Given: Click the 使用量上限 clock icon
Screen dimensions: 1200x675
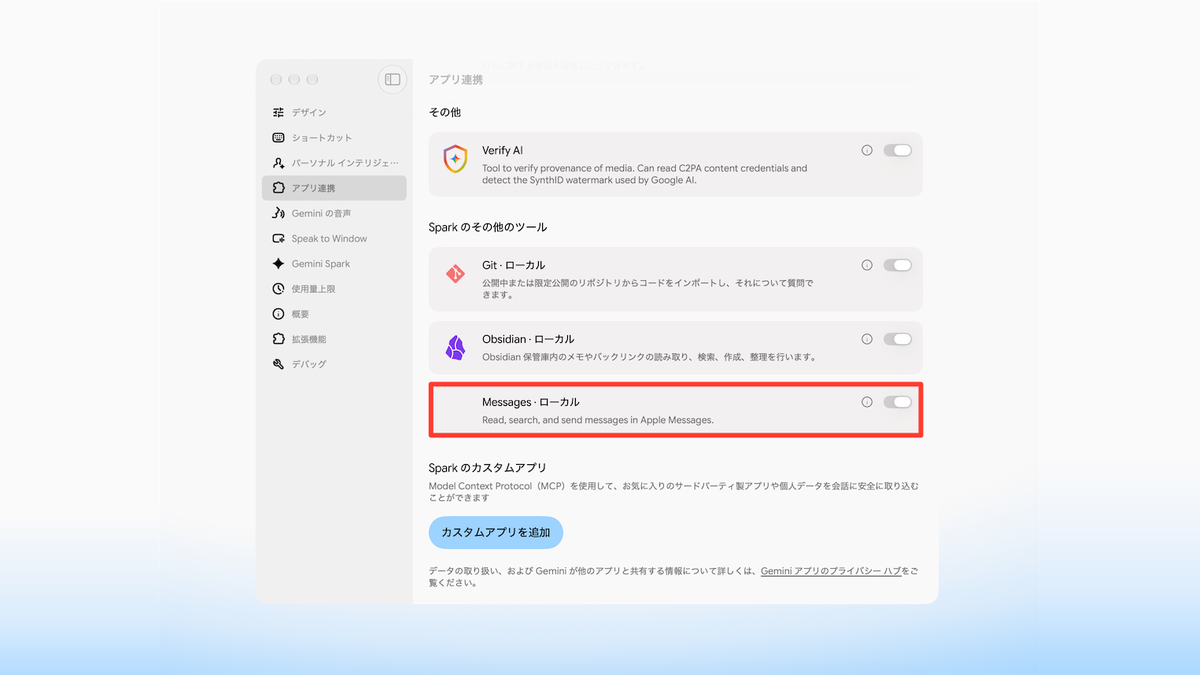Looking at the screenshot, I should pos(279,289).
